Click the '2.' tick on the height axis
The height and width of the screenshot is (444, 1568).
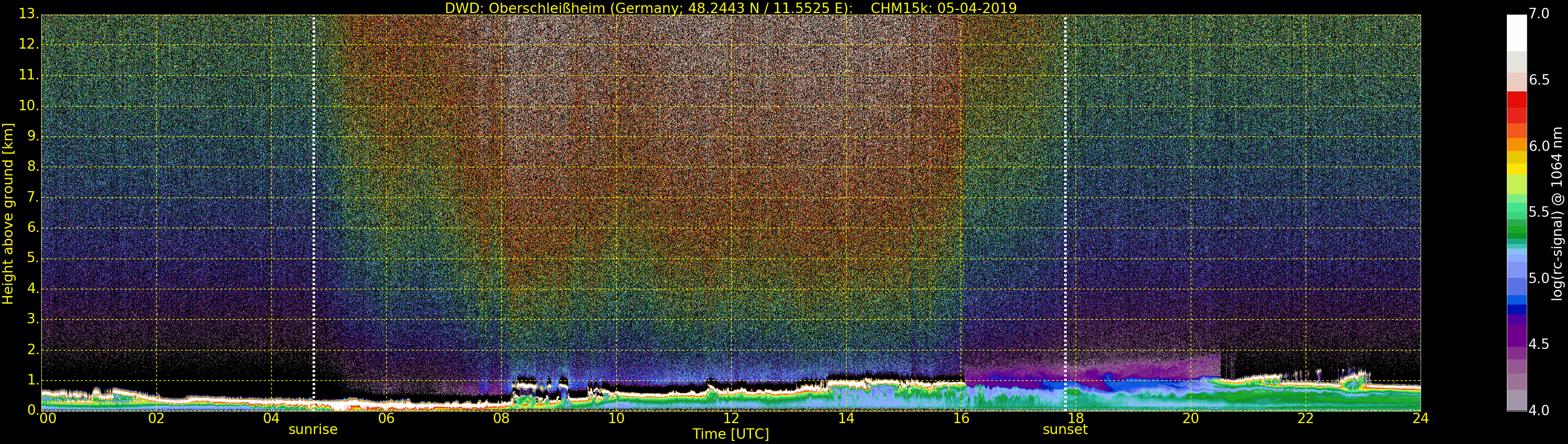click(33, 350)
